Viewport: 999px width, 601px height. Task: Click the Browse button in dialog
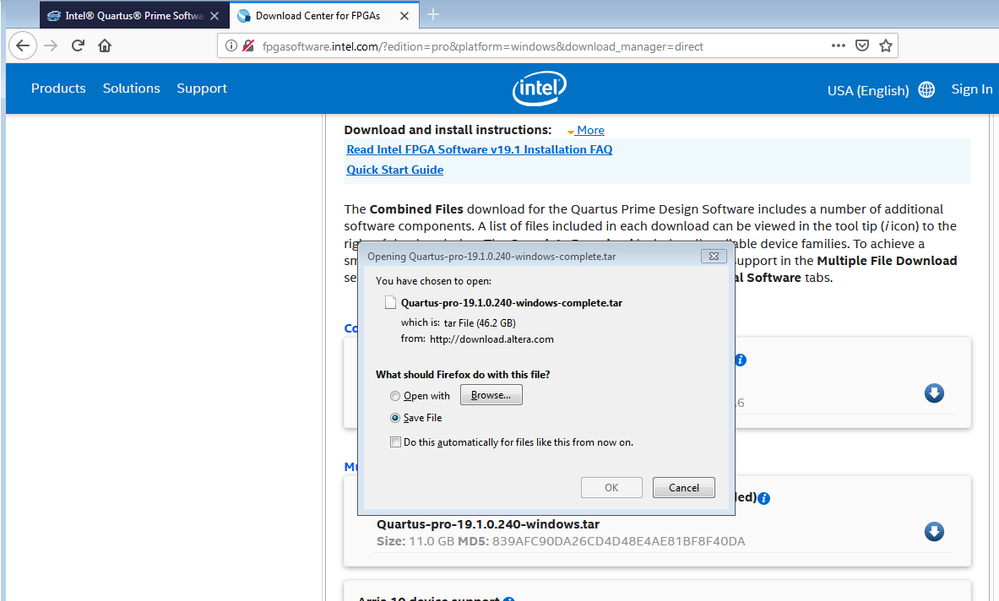491,395
